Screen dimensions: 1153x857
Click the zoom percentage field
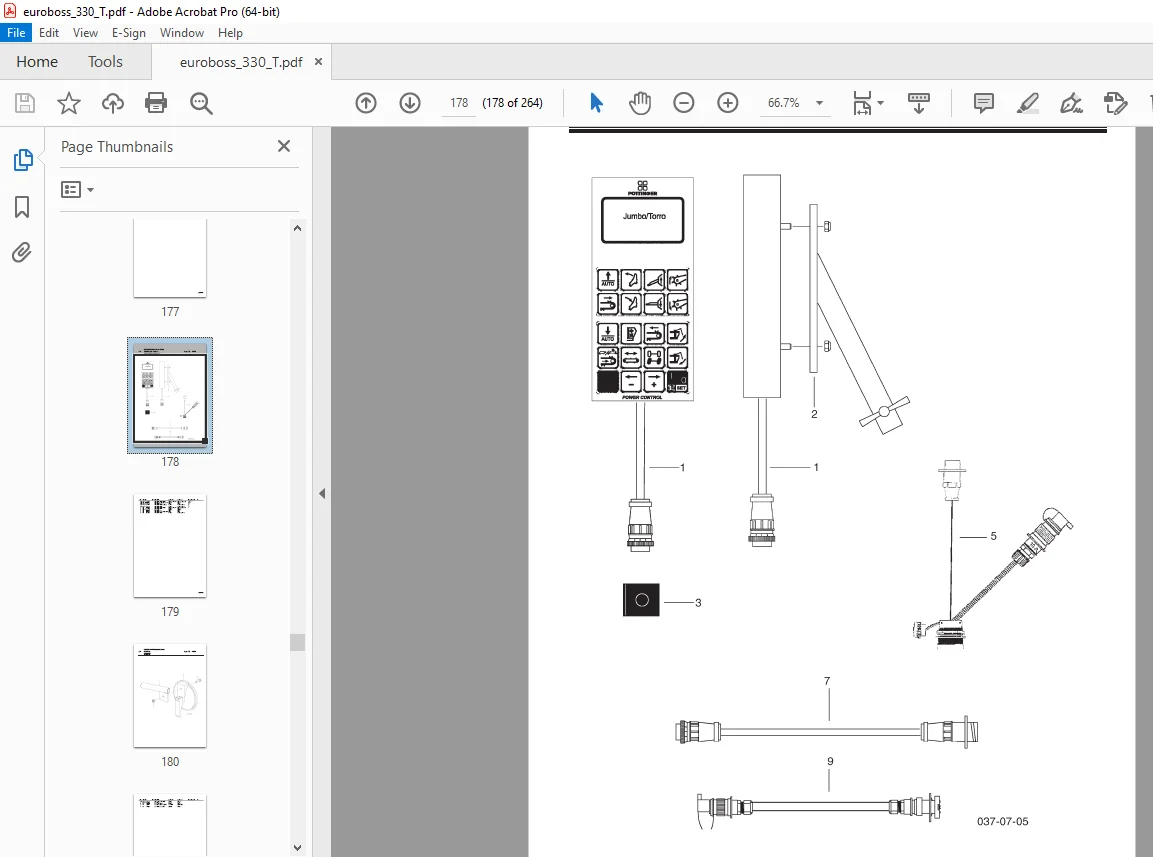[784, 103]
